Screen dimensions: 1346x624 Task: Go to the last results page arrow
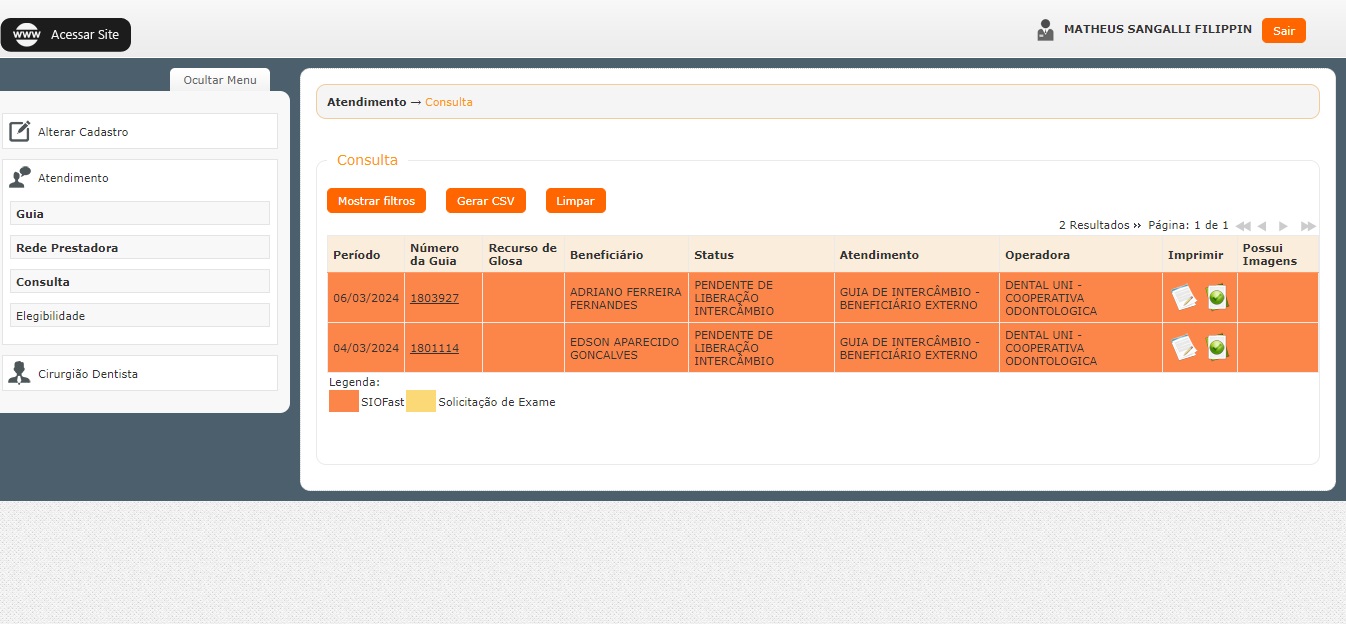(1308, 226)
